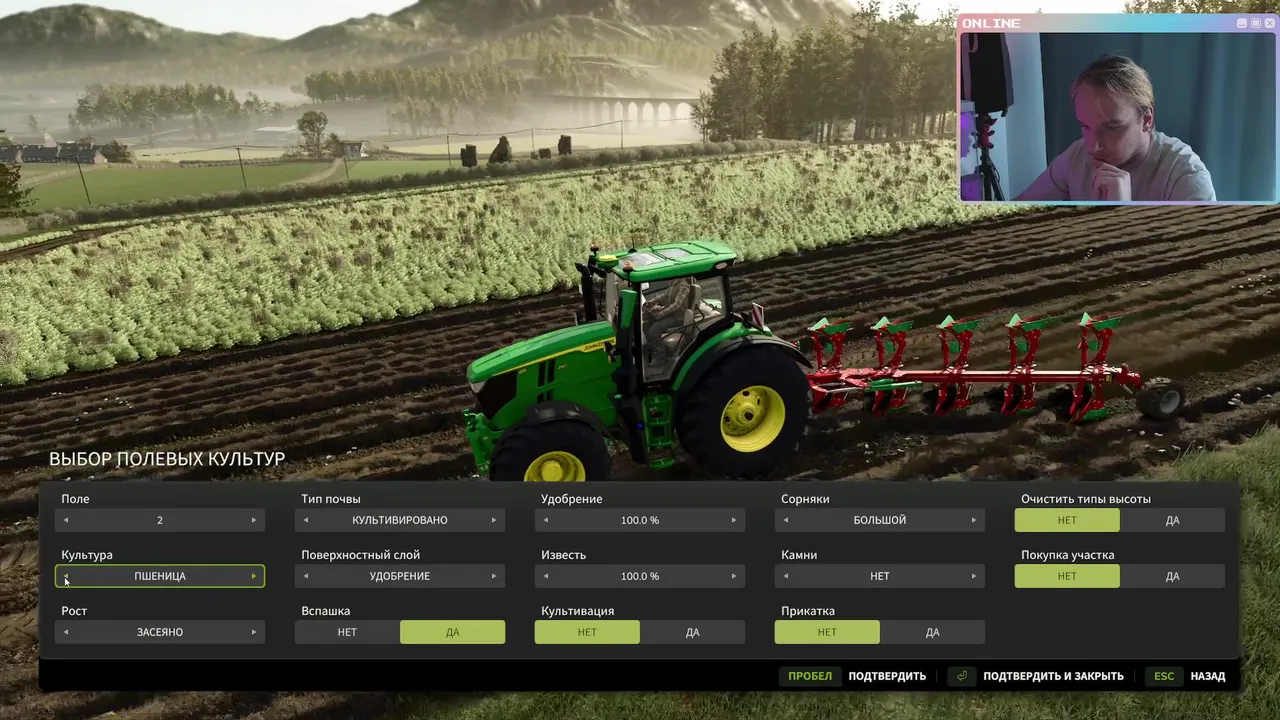Increase Удобрение percentage with right arrow
1280x720 pixels.
point(734,520)
